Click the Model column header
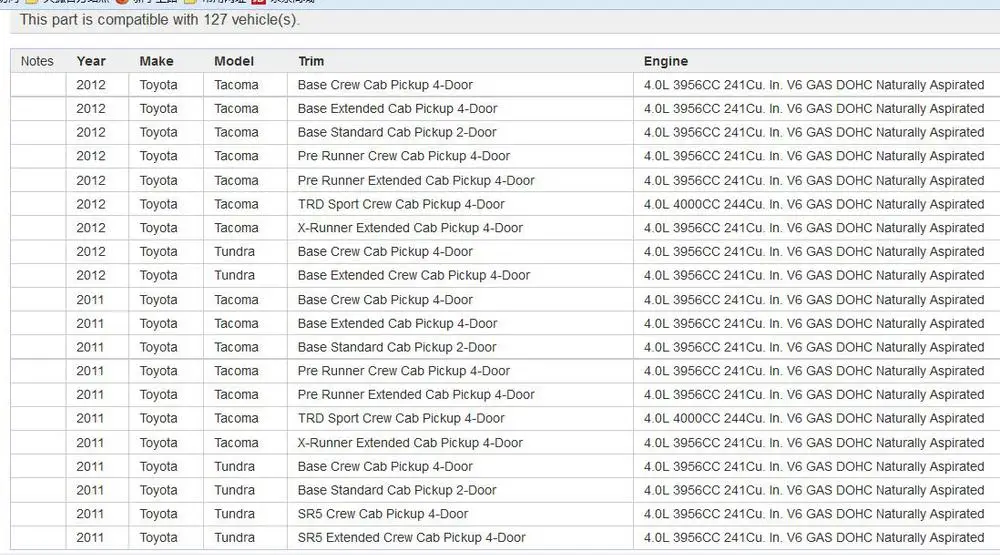This screenshot has width=1000, height=555. (234, 61)
